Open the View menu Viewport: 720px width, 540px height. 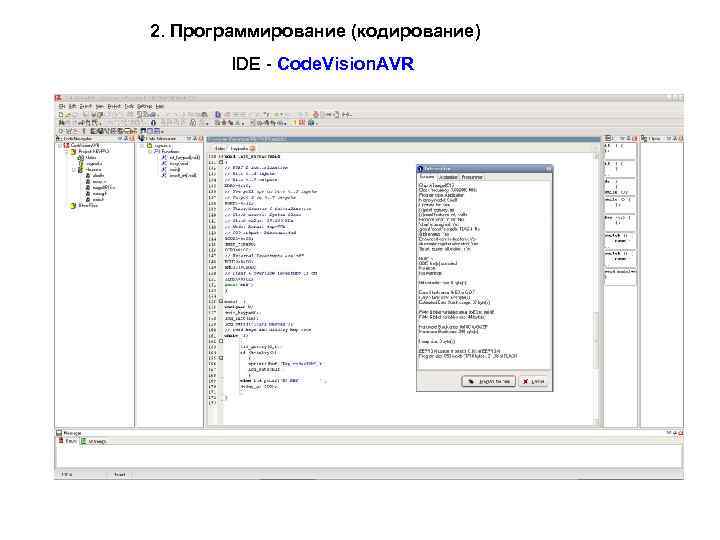point(99,107)
